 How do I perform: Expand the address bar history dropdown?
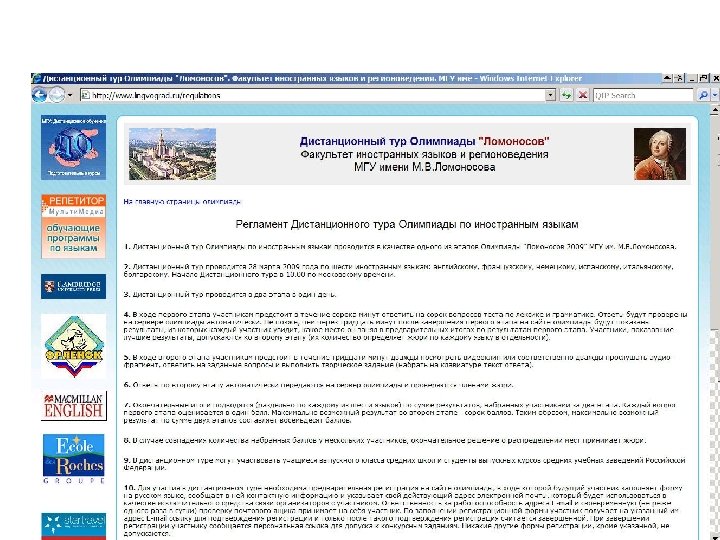[551, 96]
